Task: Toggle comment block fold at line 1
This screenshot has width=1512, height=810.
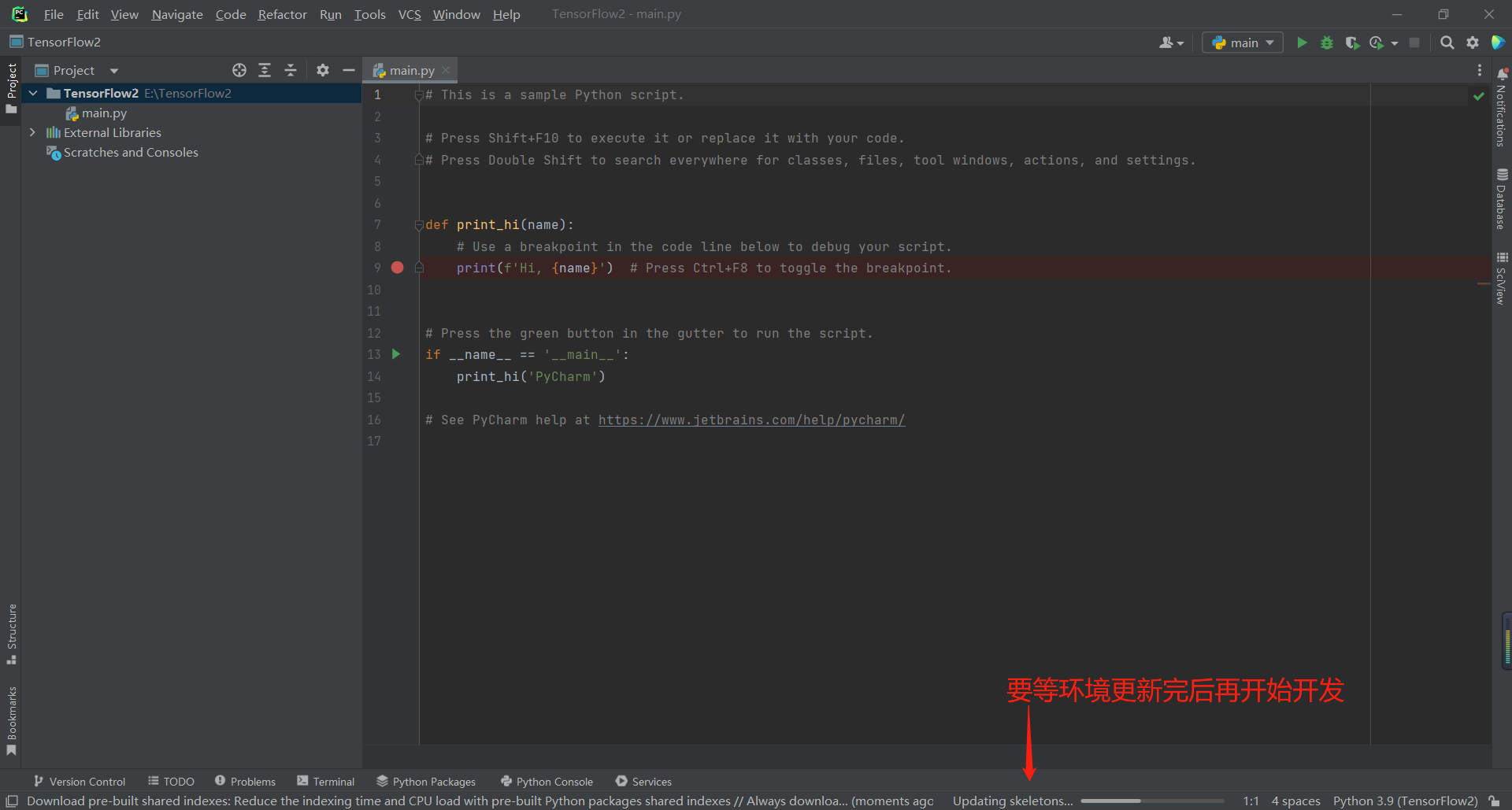Action: pyautogui.click(x=419, y=95)
